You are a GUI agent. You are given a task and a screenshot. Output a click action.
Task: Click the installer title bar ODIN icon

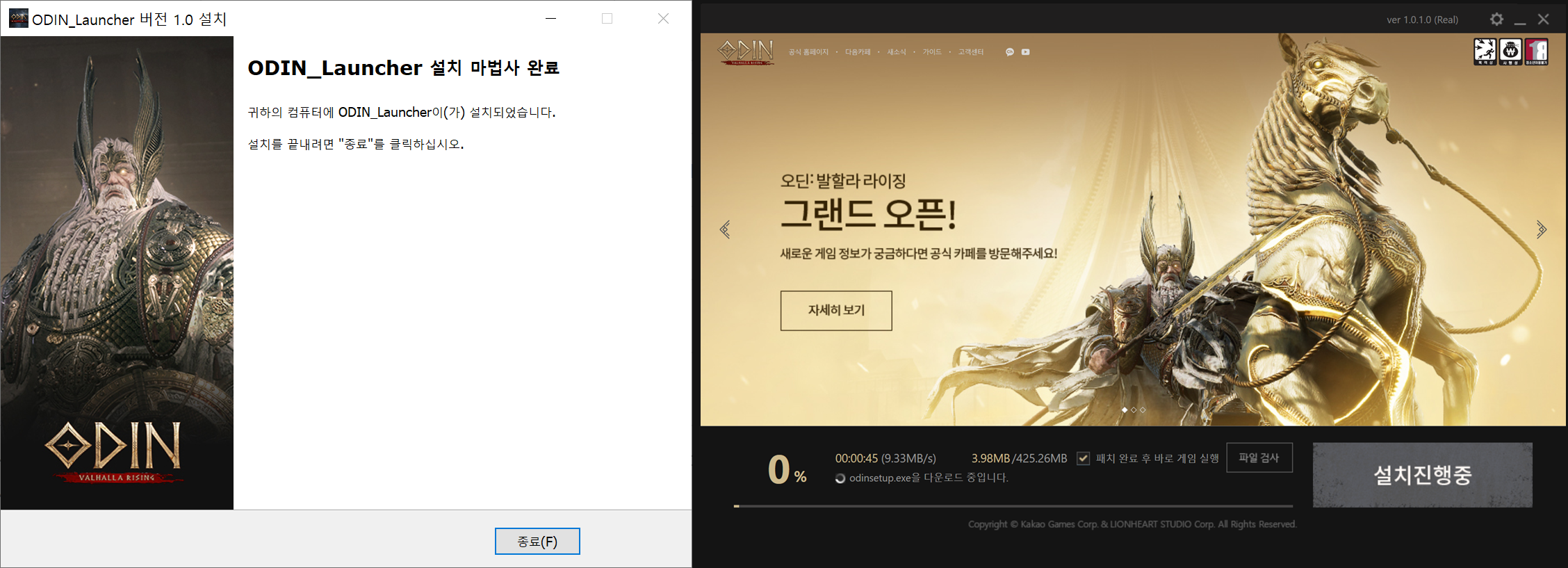pos(19,18)
